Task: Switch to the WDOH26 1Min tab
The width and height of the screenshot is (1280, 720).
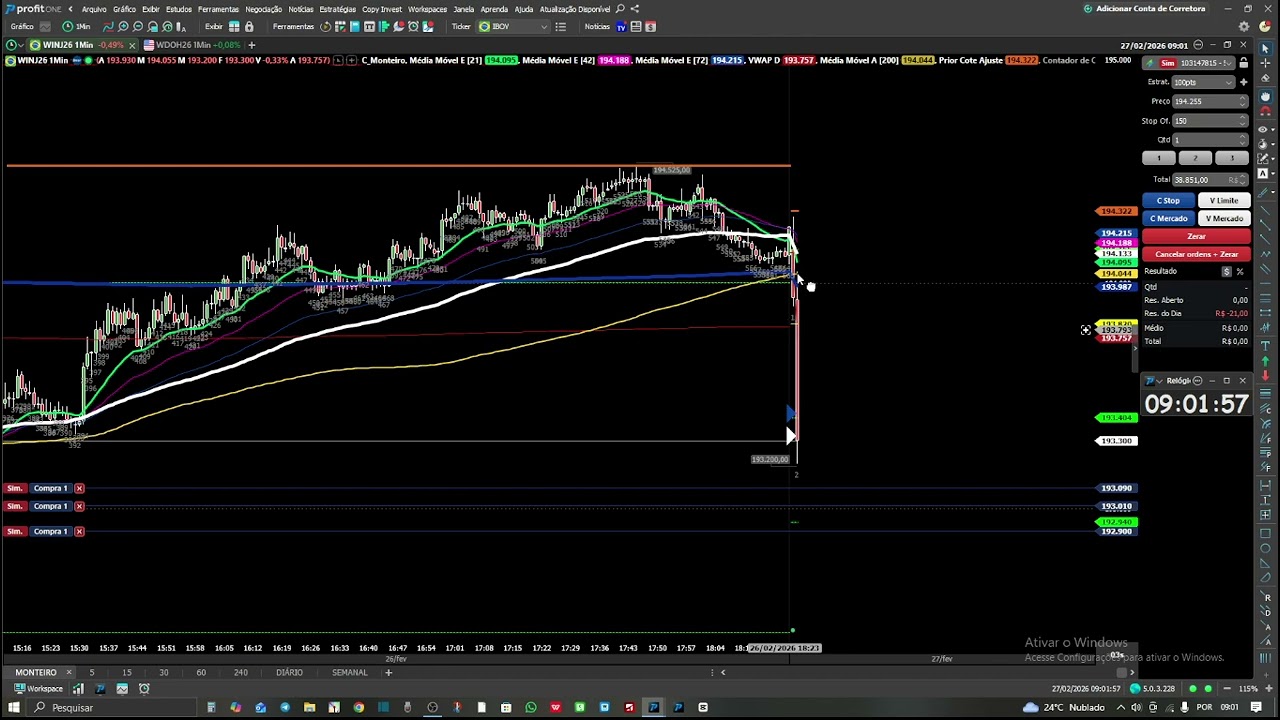Action: (191, 45)
